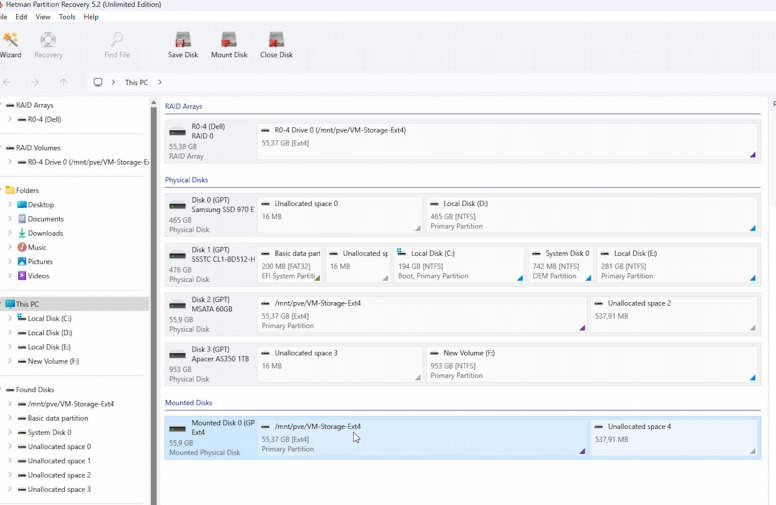Click the RAID Arrays section header

[184, 106]
